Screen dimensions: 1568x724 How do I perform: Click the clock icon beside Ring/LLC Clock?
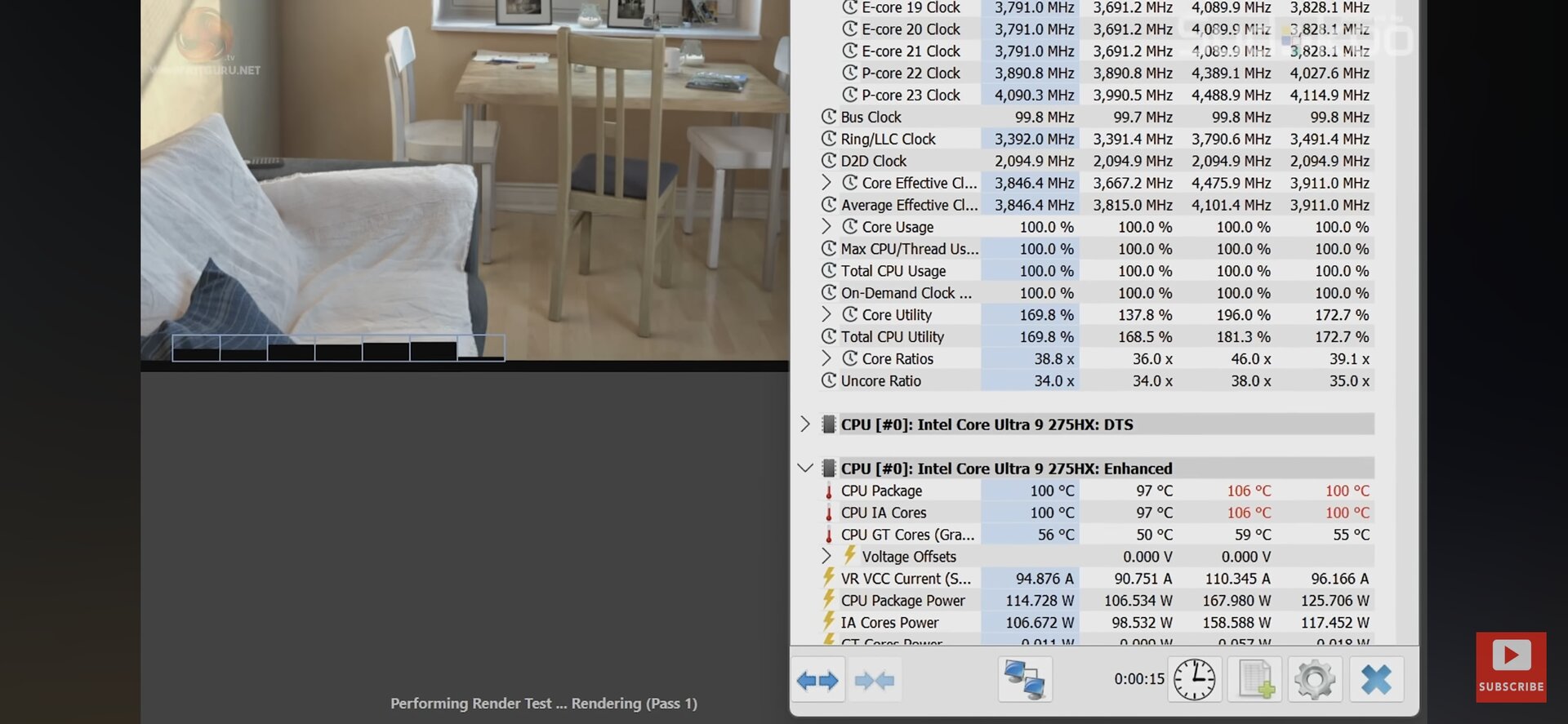click(x=828, y=139)
